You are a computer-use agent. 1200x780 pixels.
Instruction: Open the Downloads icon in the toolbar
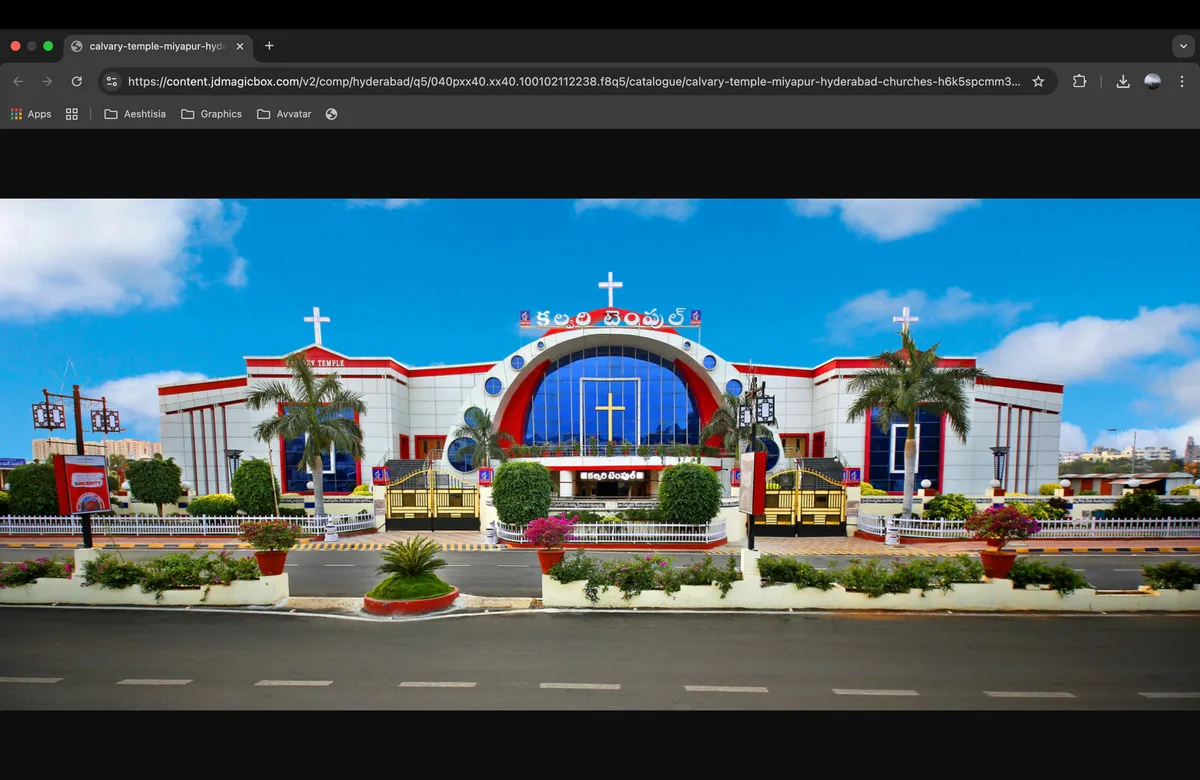pos(1122,82)
